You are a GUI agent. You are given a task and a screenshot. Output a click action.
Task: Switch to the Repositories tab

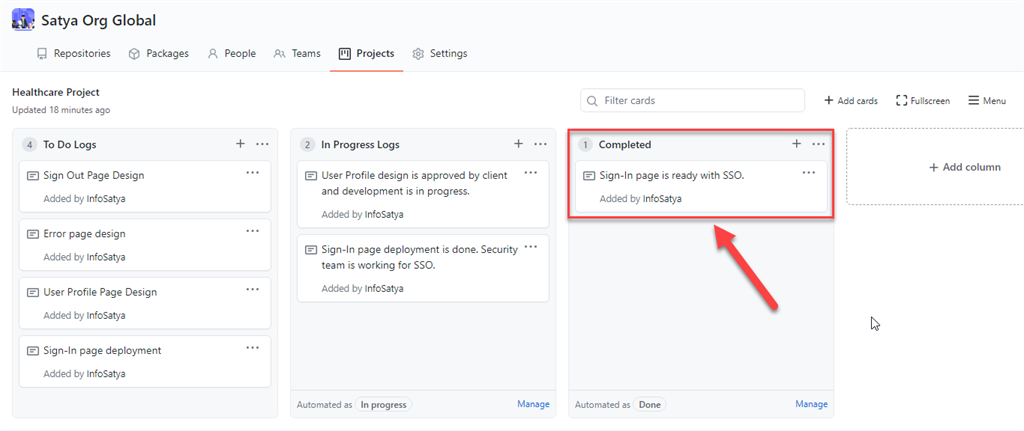(x=73, y=53)
